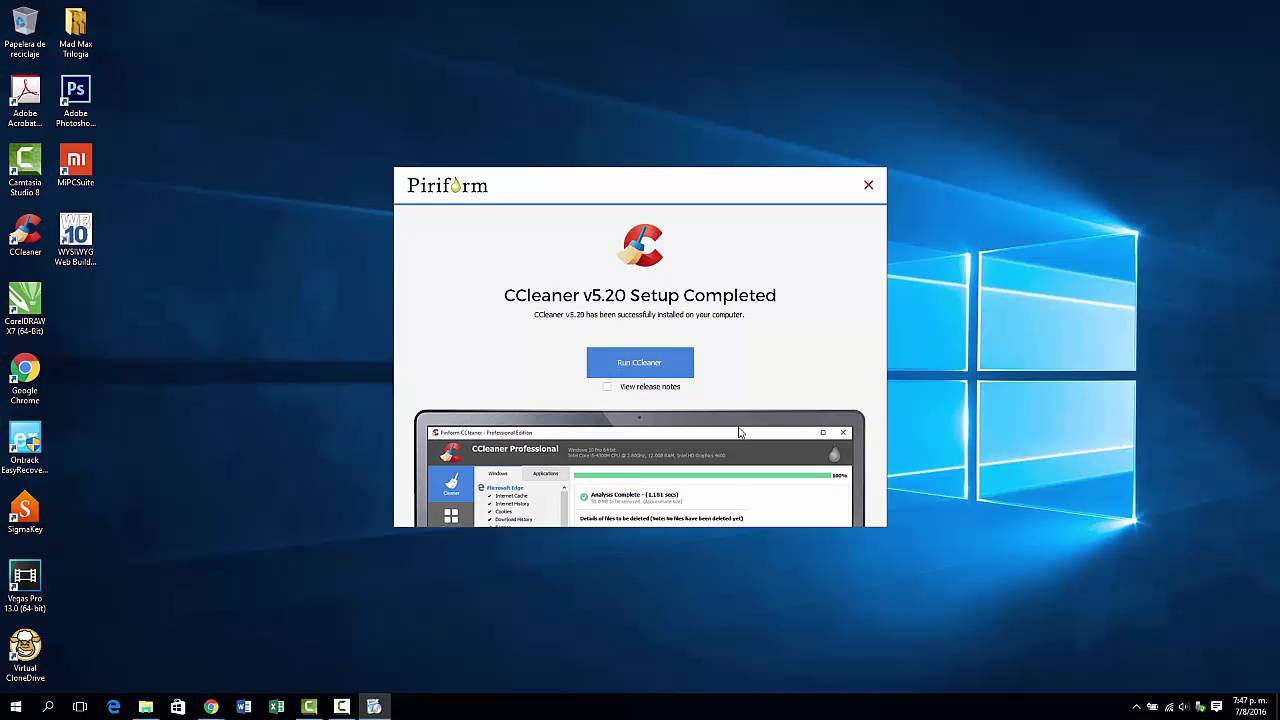Show hidden system tray icons
Viewport: 1280px width, 720px height.
coord(1136,707)
